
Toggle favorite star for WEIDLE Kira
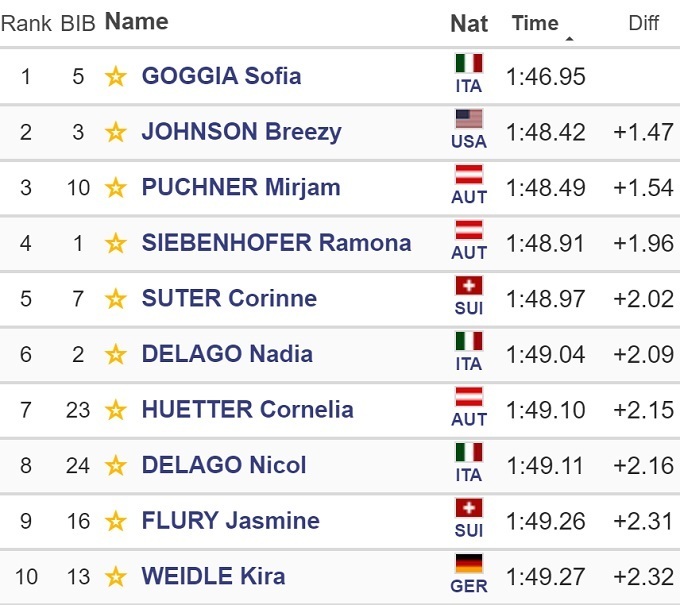tap(116, 577)
